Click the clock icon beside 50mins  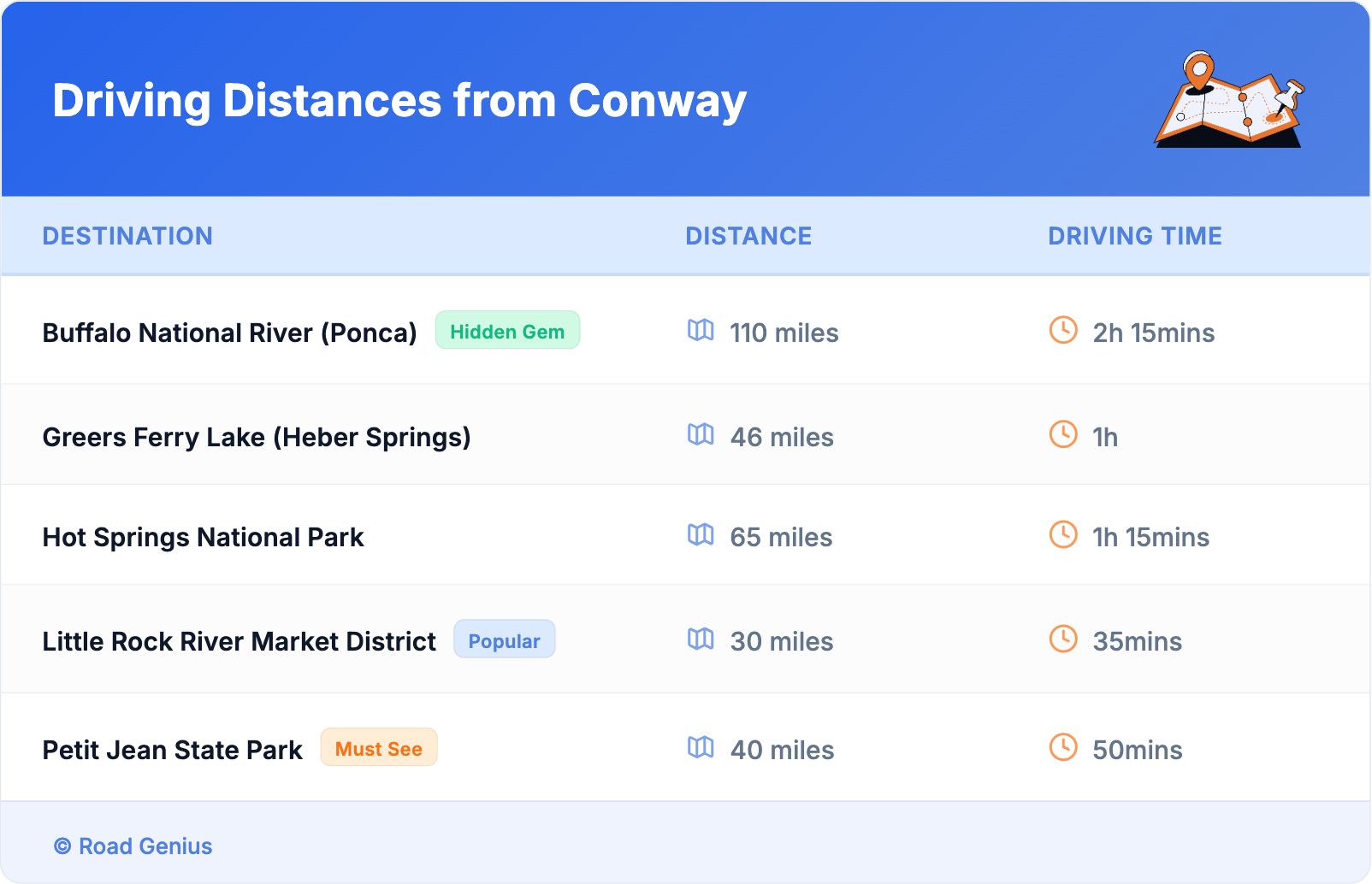pos(1063,747)
